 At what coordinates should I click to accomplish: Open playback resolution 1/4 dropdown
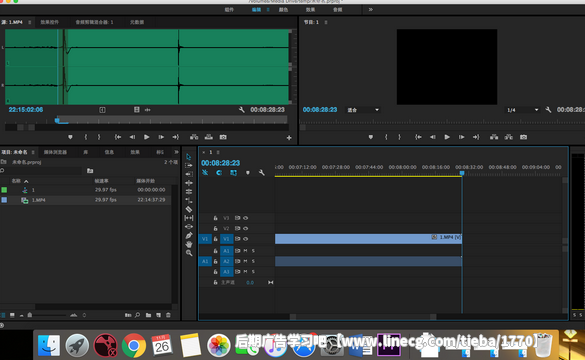(522, 110)
